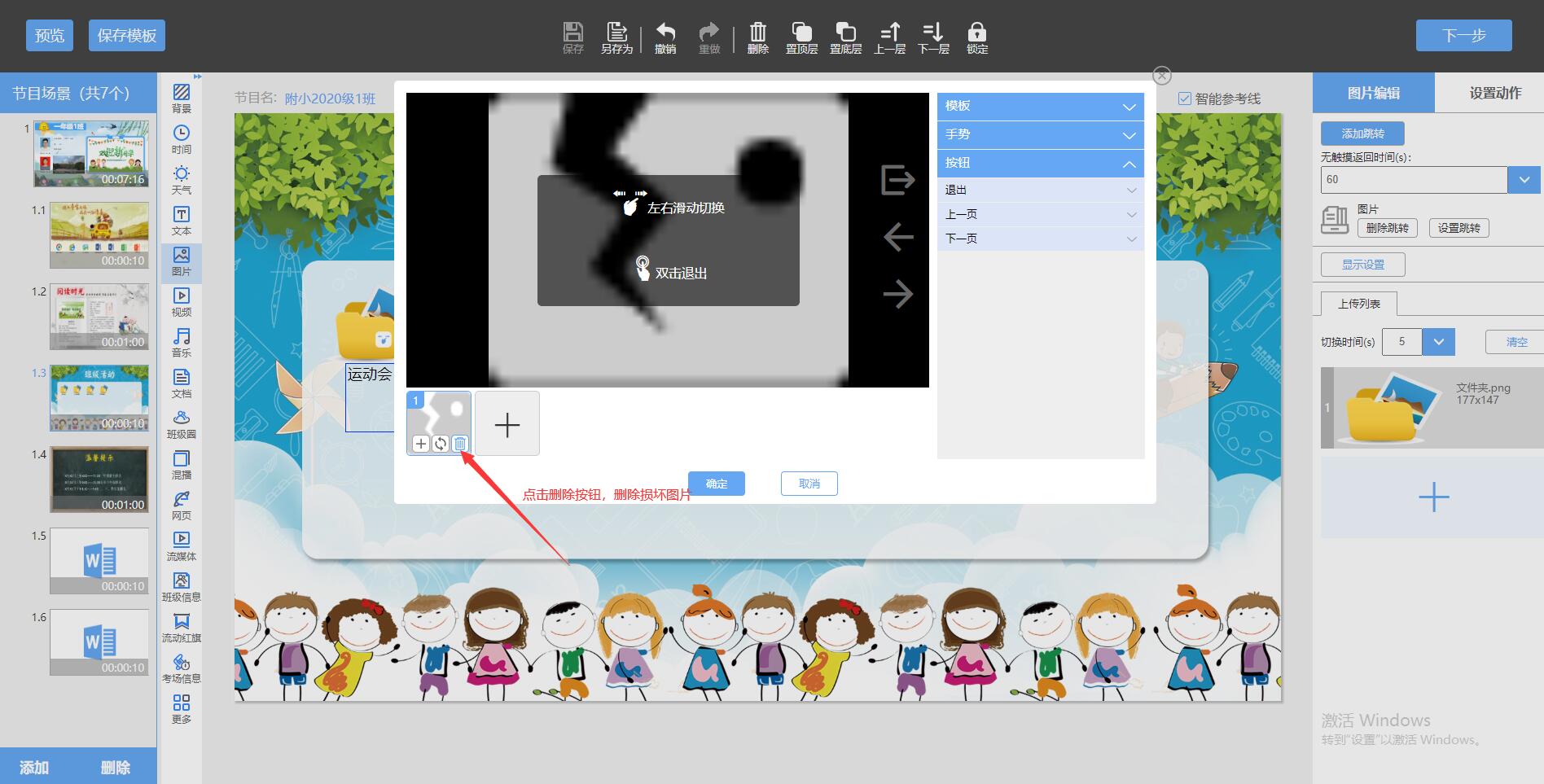The image size is (1544, 784).
Task: Click the Bring to Top (置顶层) icon
Action: click(801, 37)
